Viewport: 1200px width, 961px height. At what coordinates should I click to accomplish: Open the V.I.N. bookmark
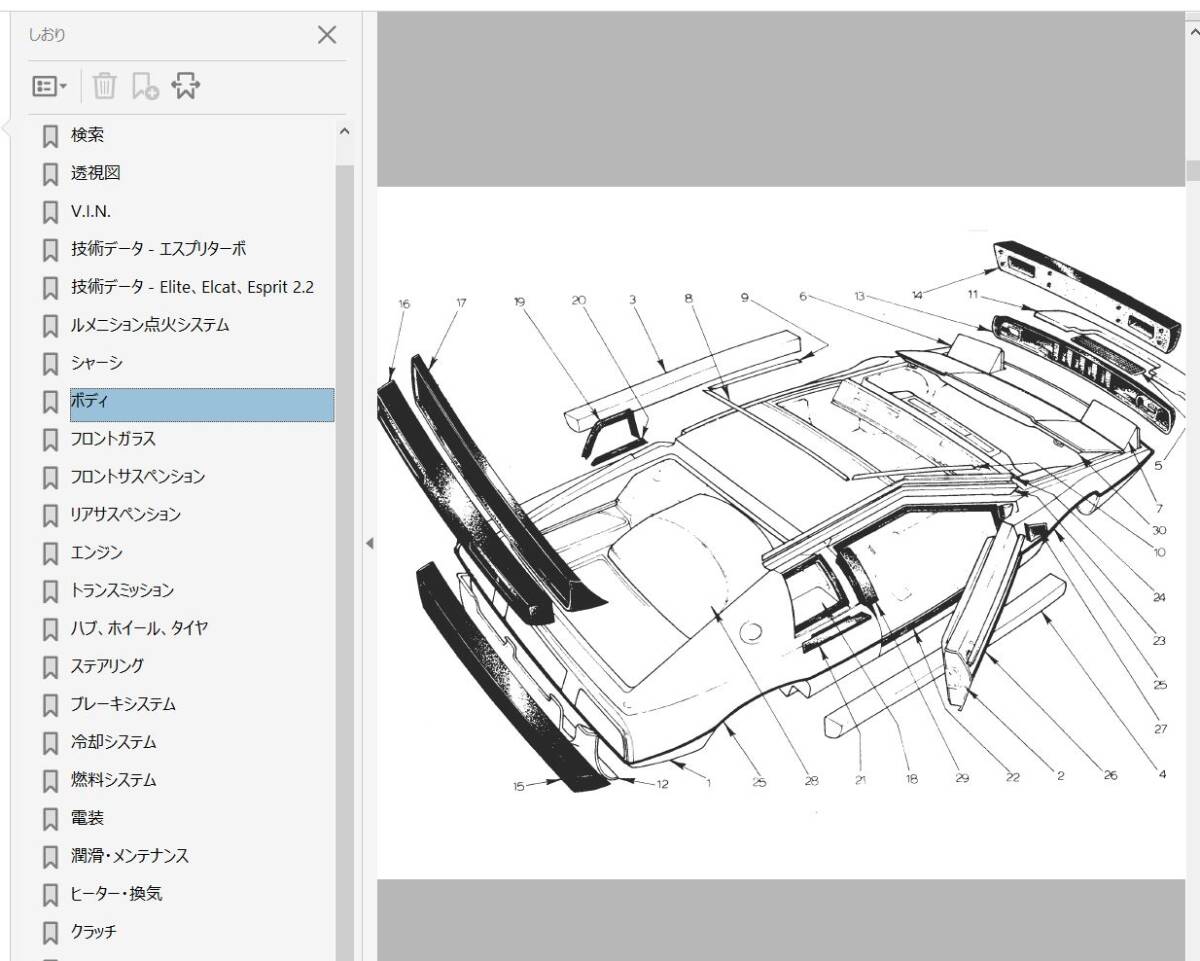pos(91,211)
